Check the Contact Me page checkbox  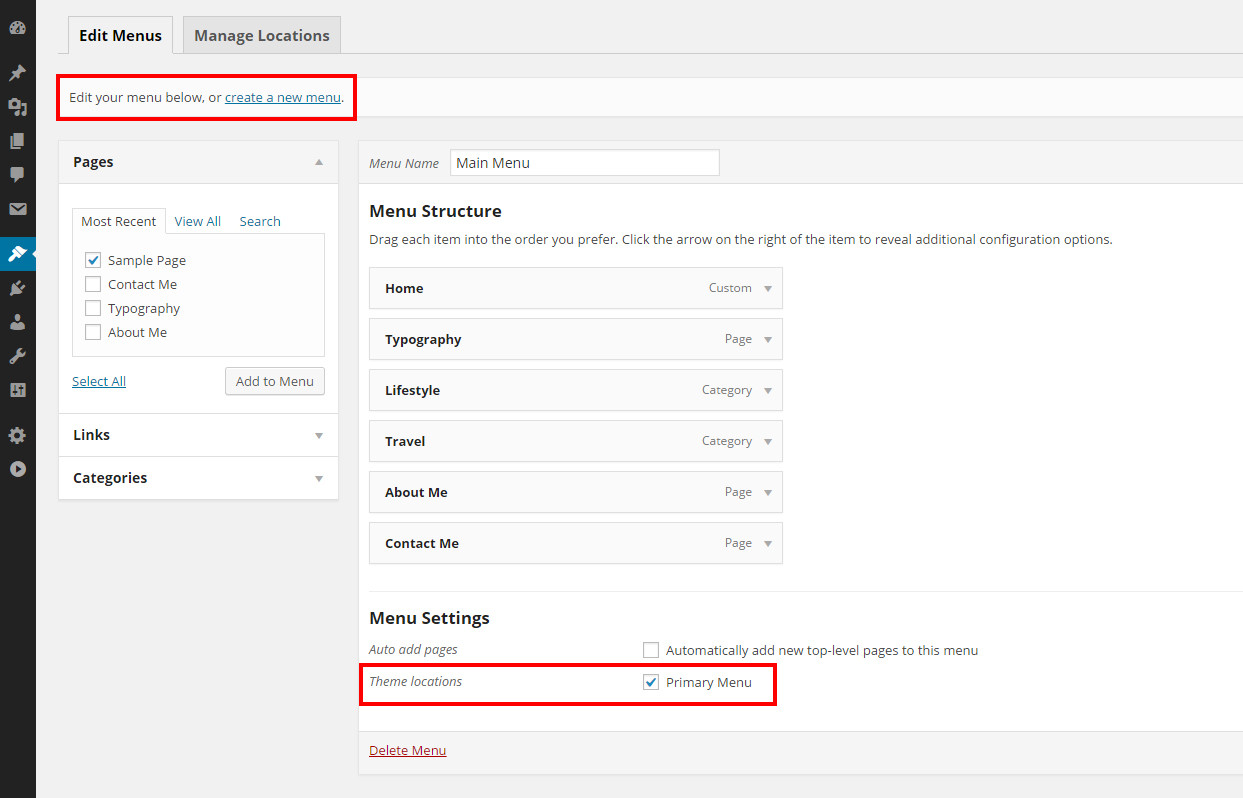pos(93,284)
